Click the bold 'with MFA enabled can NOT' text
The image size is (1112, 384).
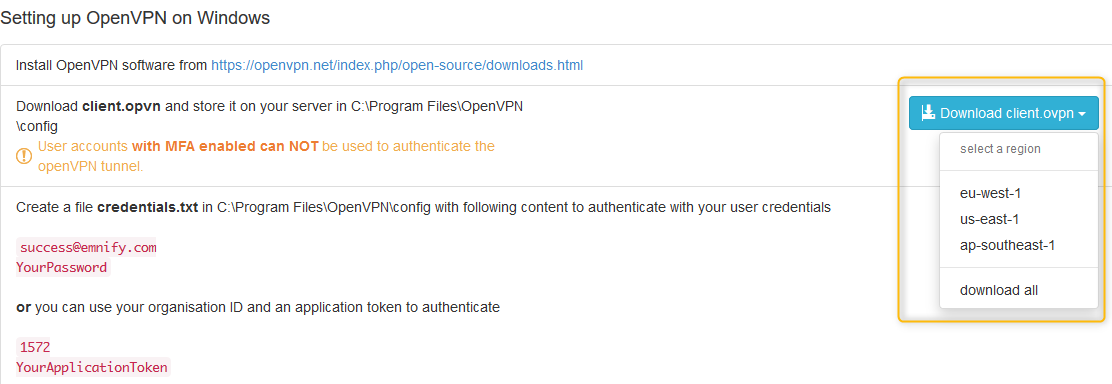click(226, 147)
